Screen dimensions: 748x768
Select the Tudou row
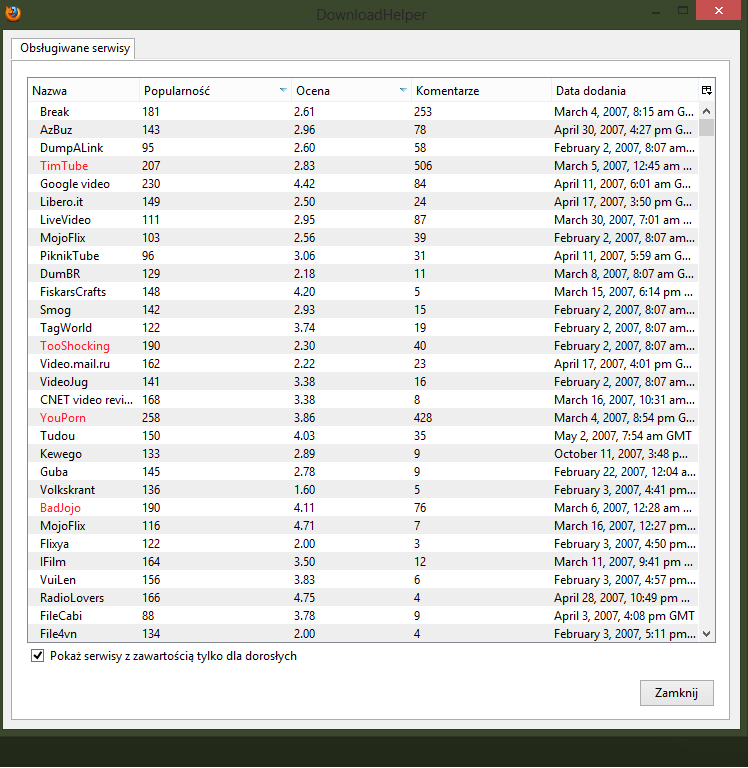pyautogui.click(x=363, y=436)
